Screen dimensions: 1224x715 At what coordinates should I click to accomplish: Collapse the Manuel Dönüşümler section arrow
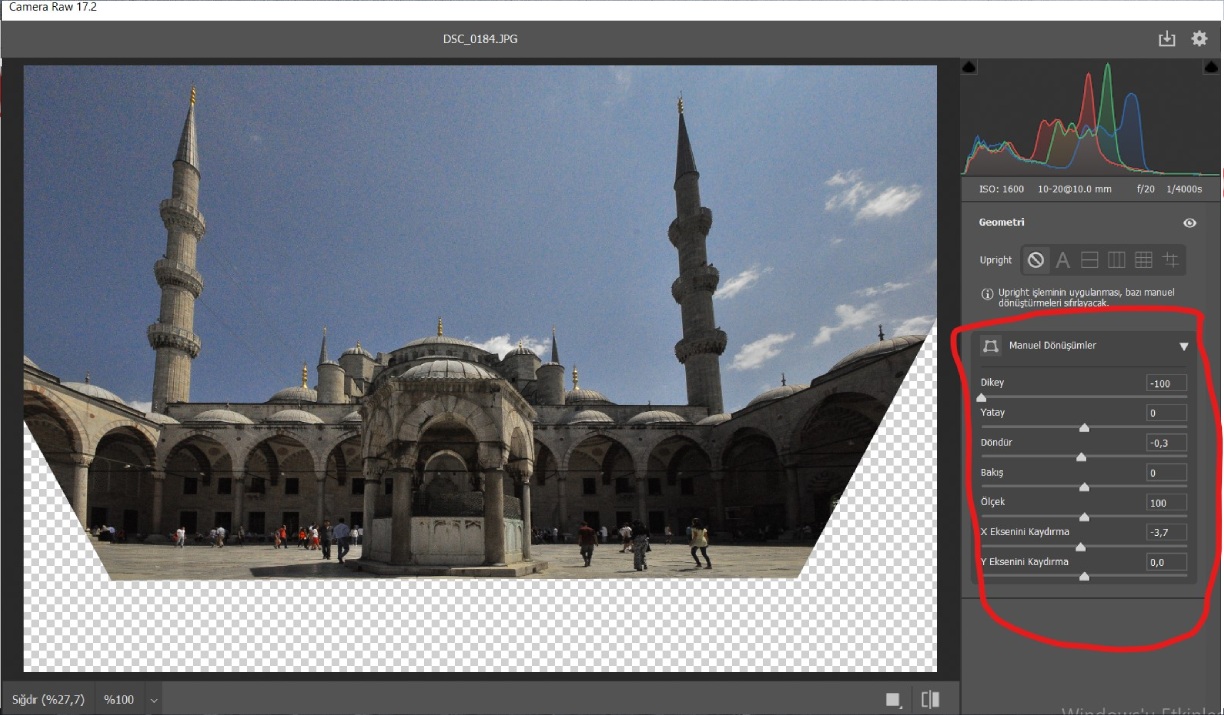(x=1184, y=346)
